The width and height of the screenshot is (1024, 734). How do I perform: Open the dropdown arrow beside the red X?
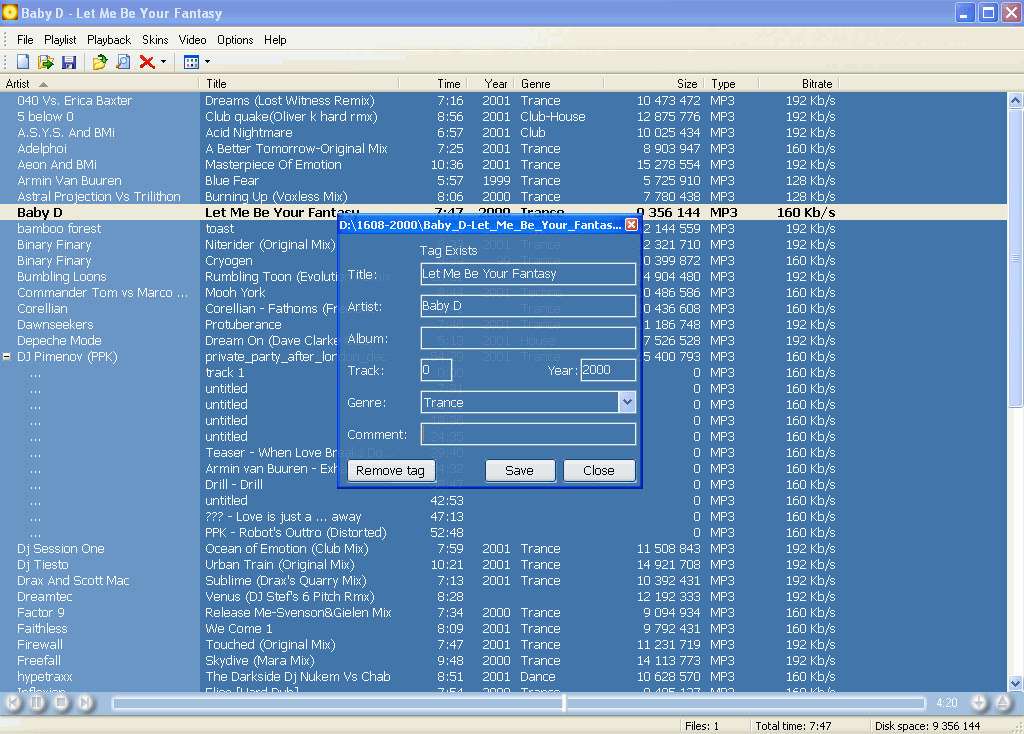click(163, 62)
